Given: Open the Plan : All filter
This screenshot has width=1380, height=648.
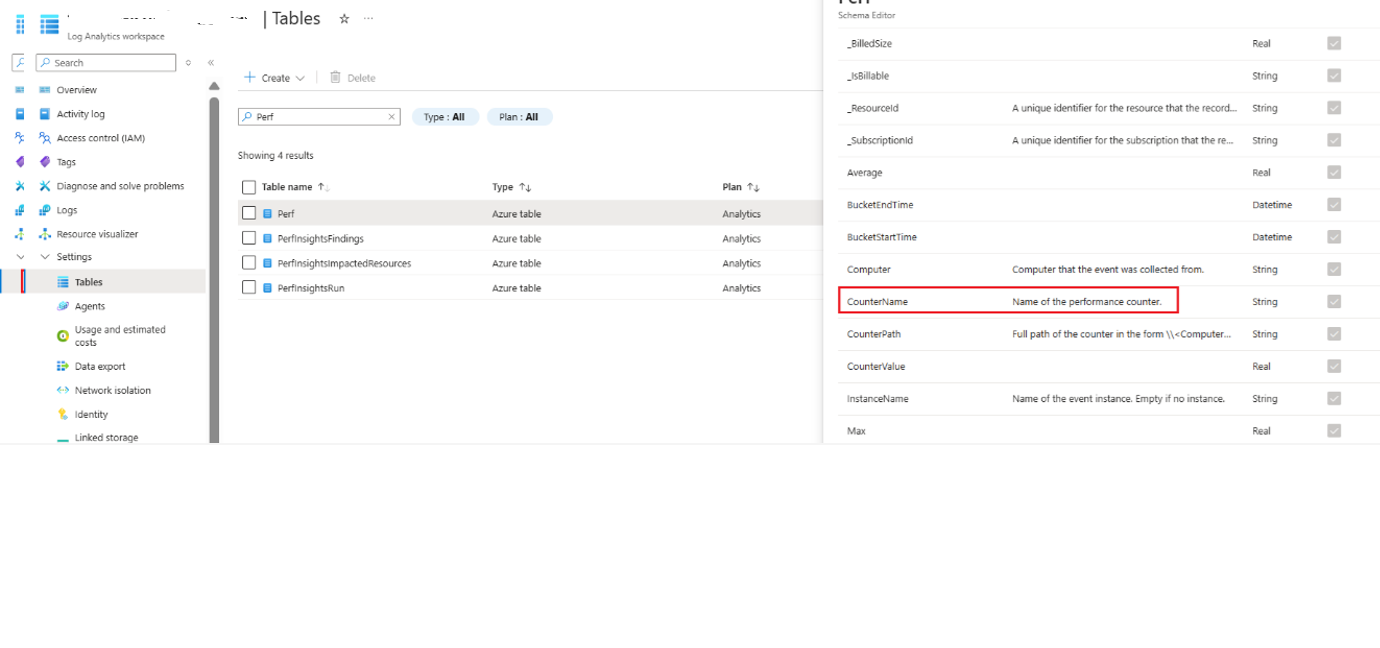Looking at the screenshot, I should pyautogui.click(x=520, y=117).
